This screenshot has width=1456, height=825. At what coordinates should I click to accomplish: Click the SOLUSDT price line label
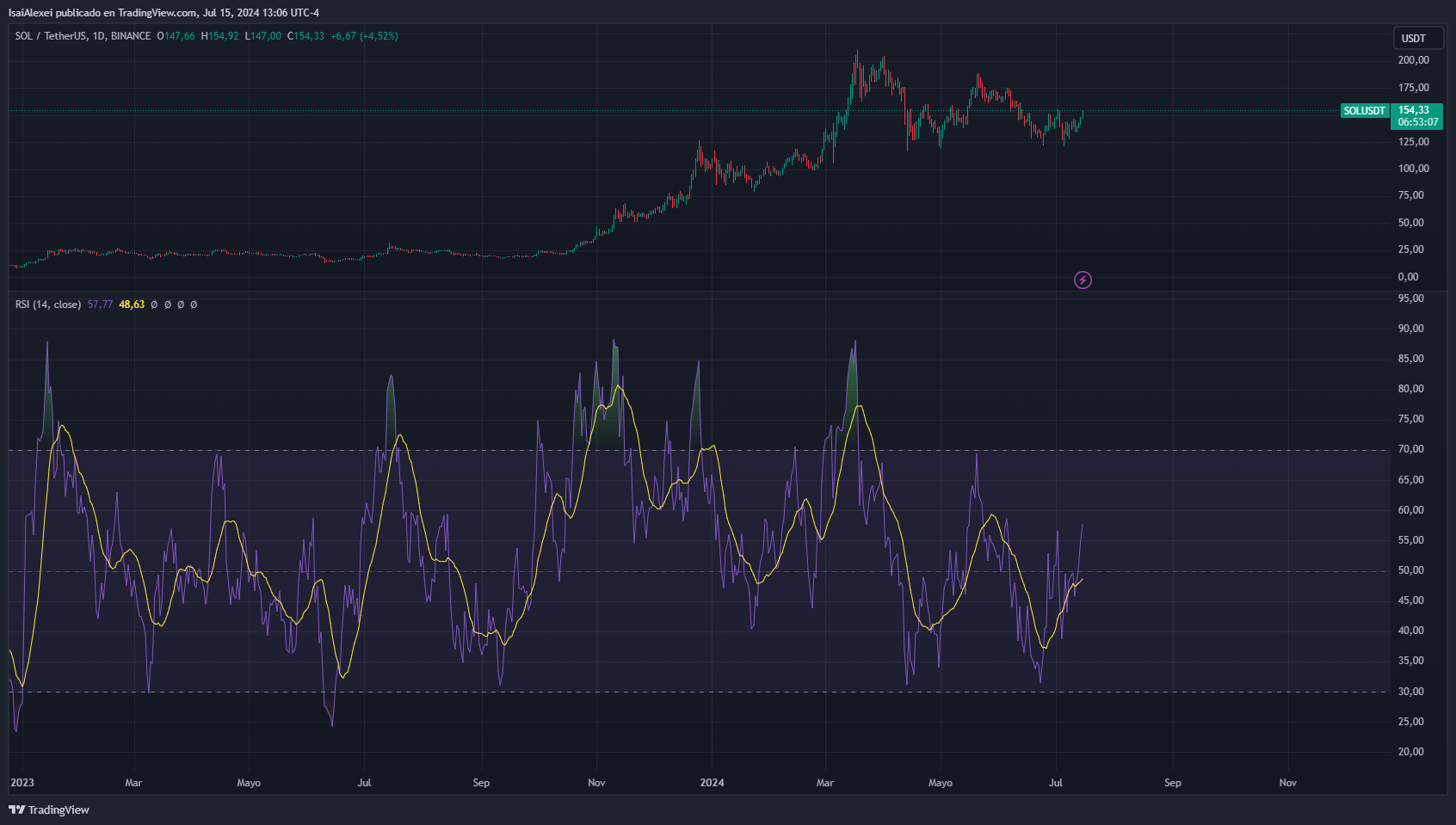[x=1365, y=111]
